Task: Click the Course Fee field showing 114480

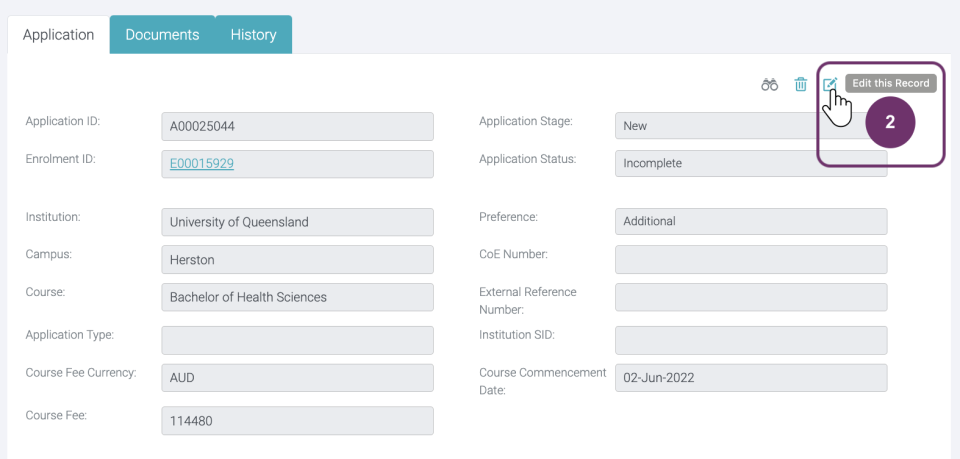Action: (x=297, y=421)
